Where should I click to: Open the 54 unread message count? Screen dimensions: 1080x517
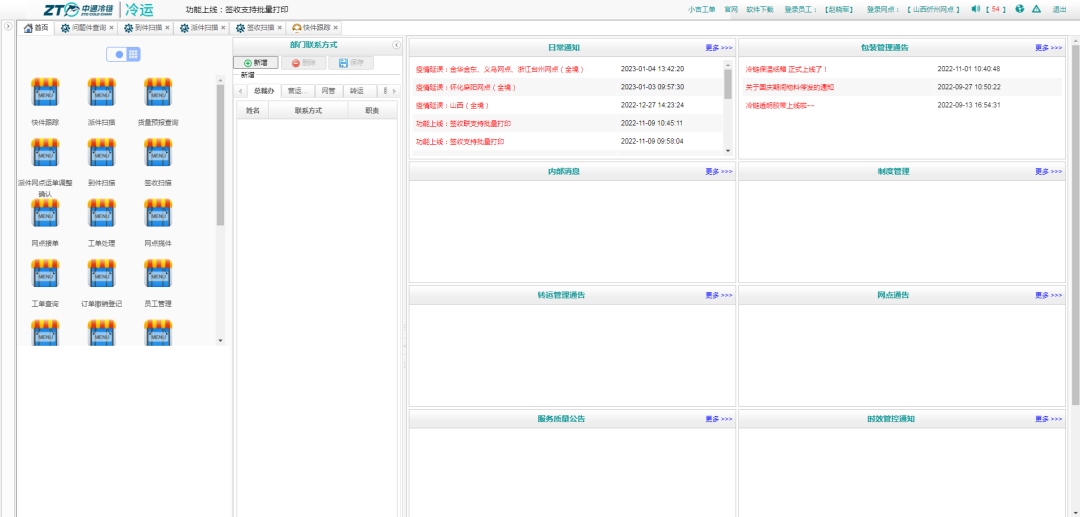[x=995, y=10]
